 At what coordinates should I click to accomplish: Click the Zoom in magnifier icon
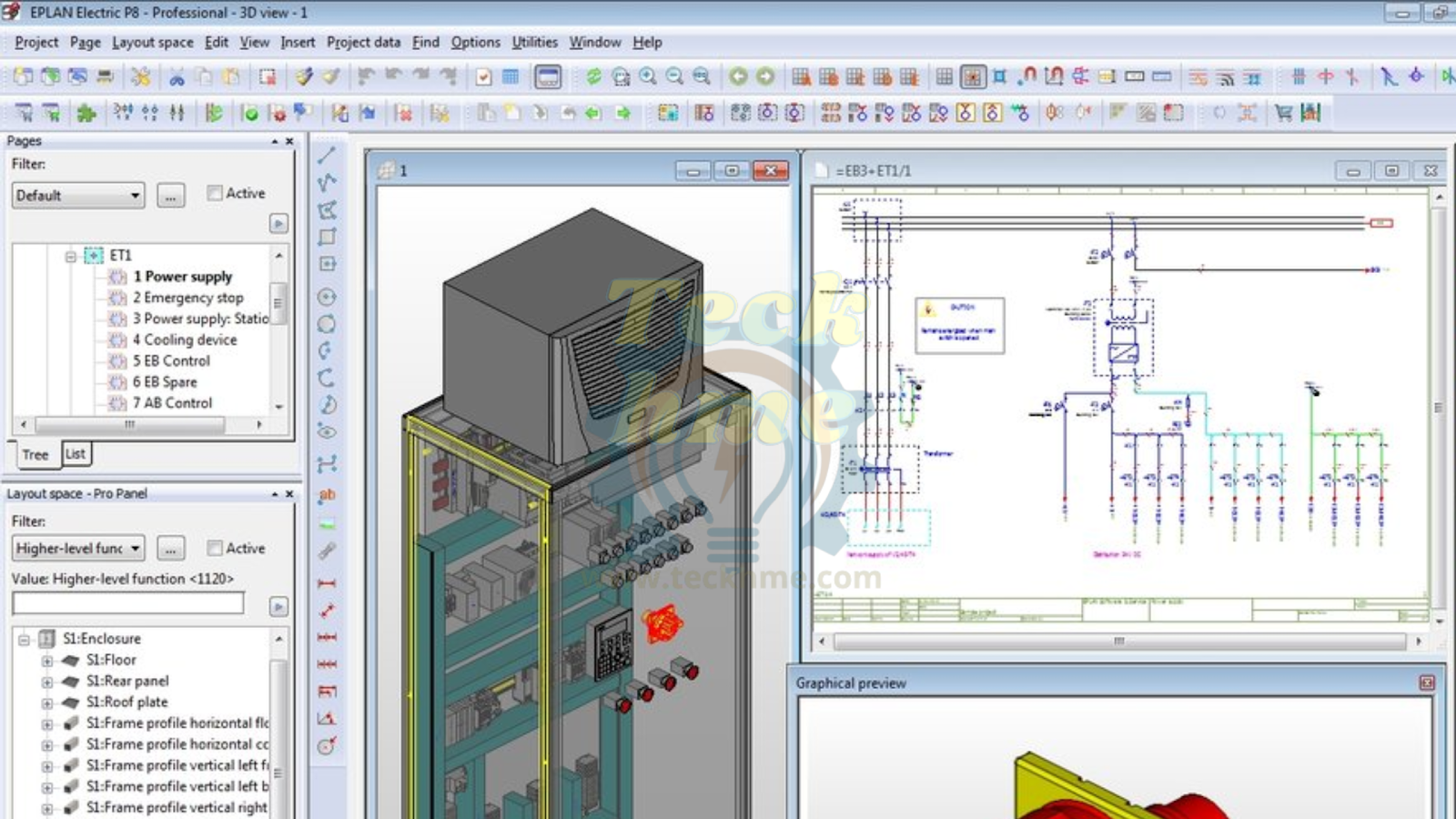pos(648,77)
